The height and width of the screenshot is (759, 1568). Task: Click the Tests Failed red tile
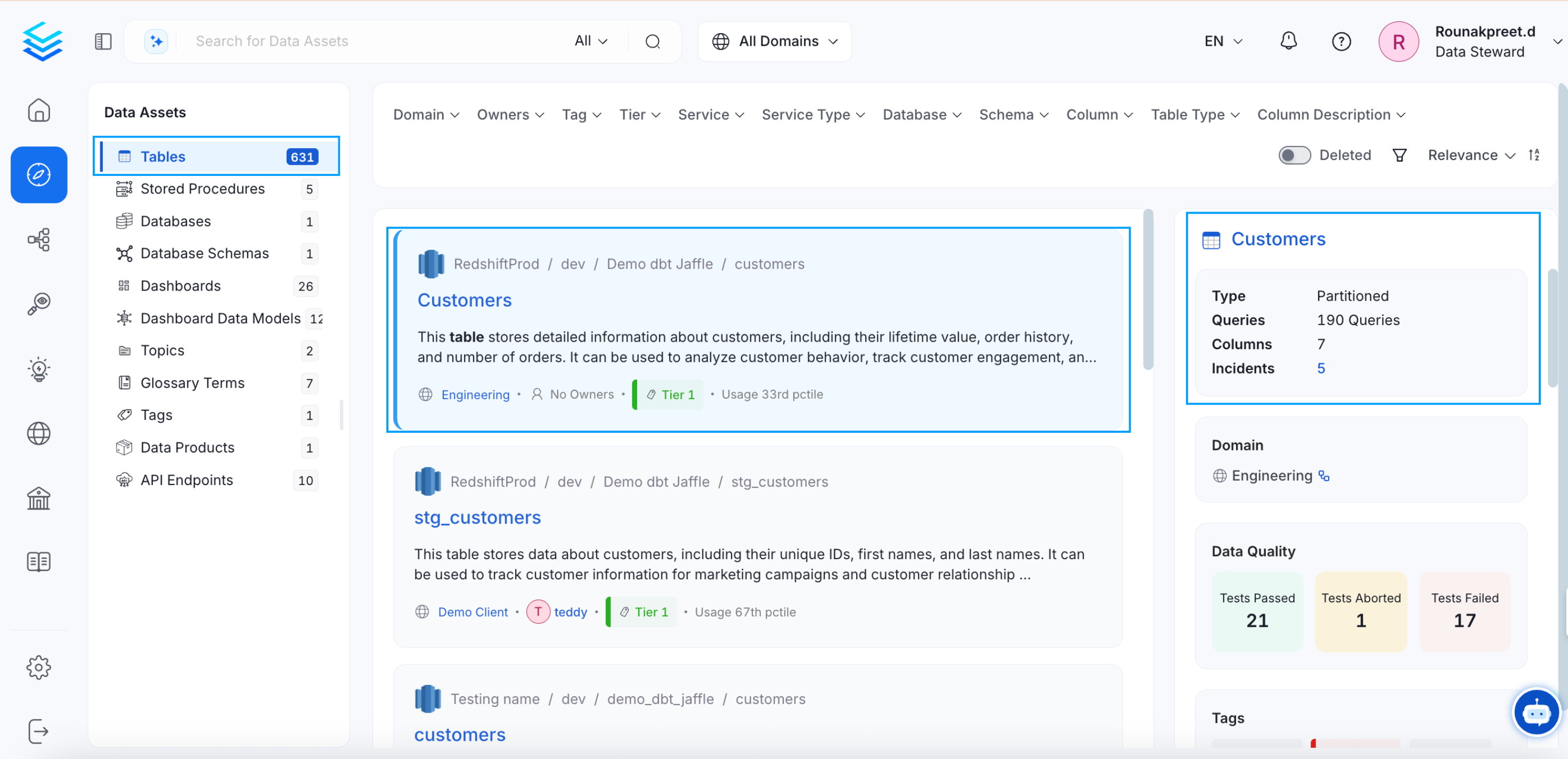(1464, 610)
